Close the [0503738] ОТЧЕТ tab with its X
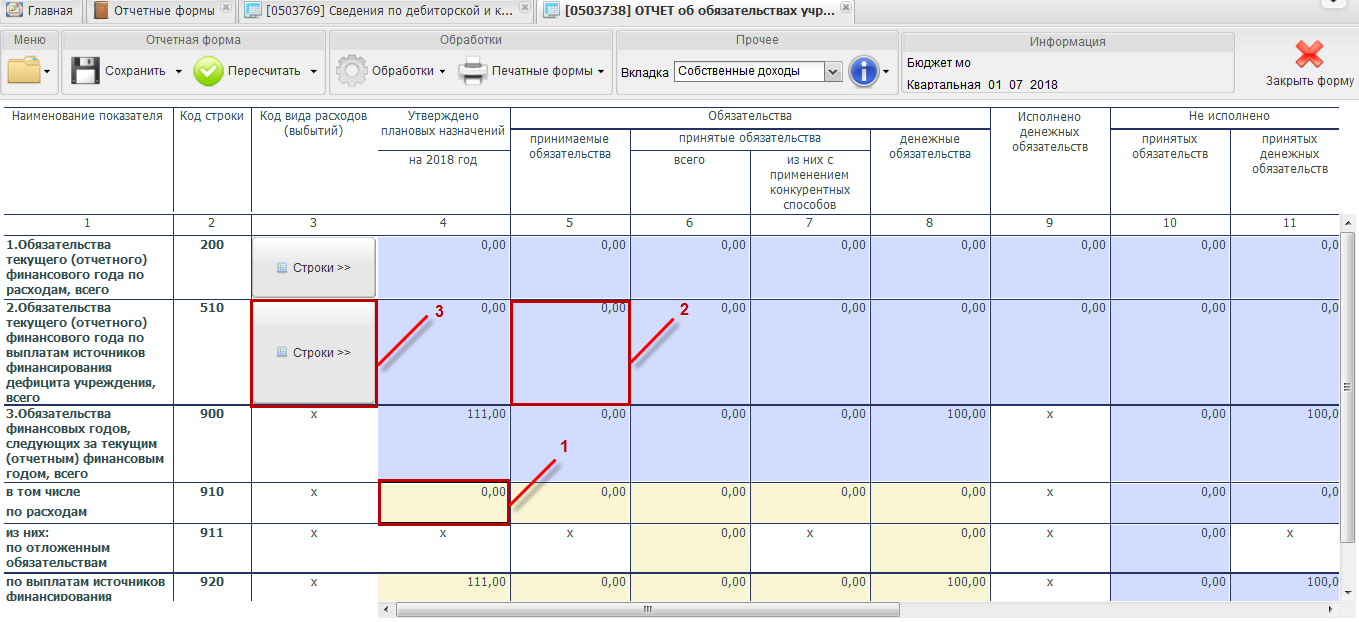Viewport: 1359px width, 622px height. point(845,8)
